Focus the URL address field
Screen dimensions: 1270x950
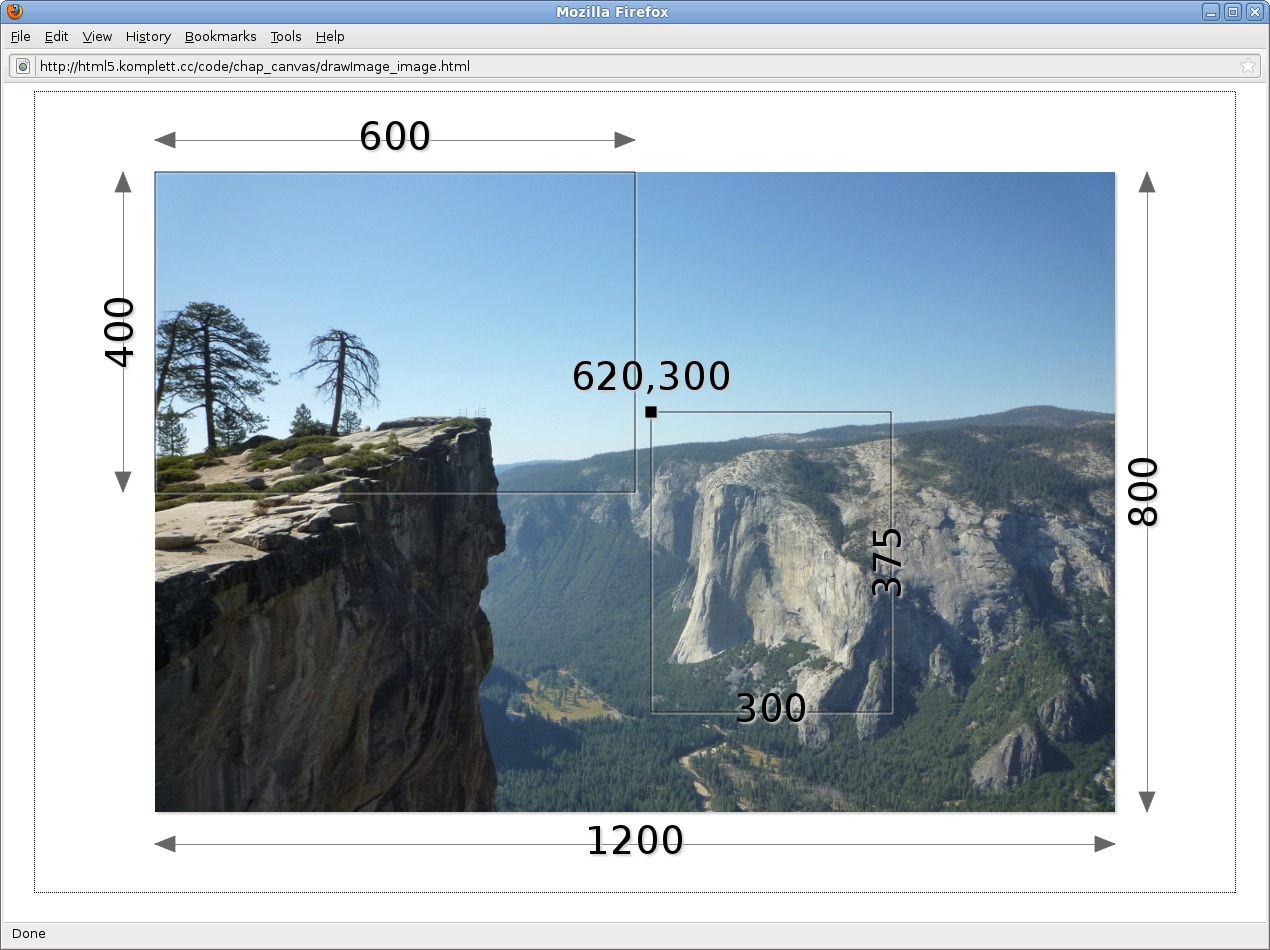click(x=630, y=67)
